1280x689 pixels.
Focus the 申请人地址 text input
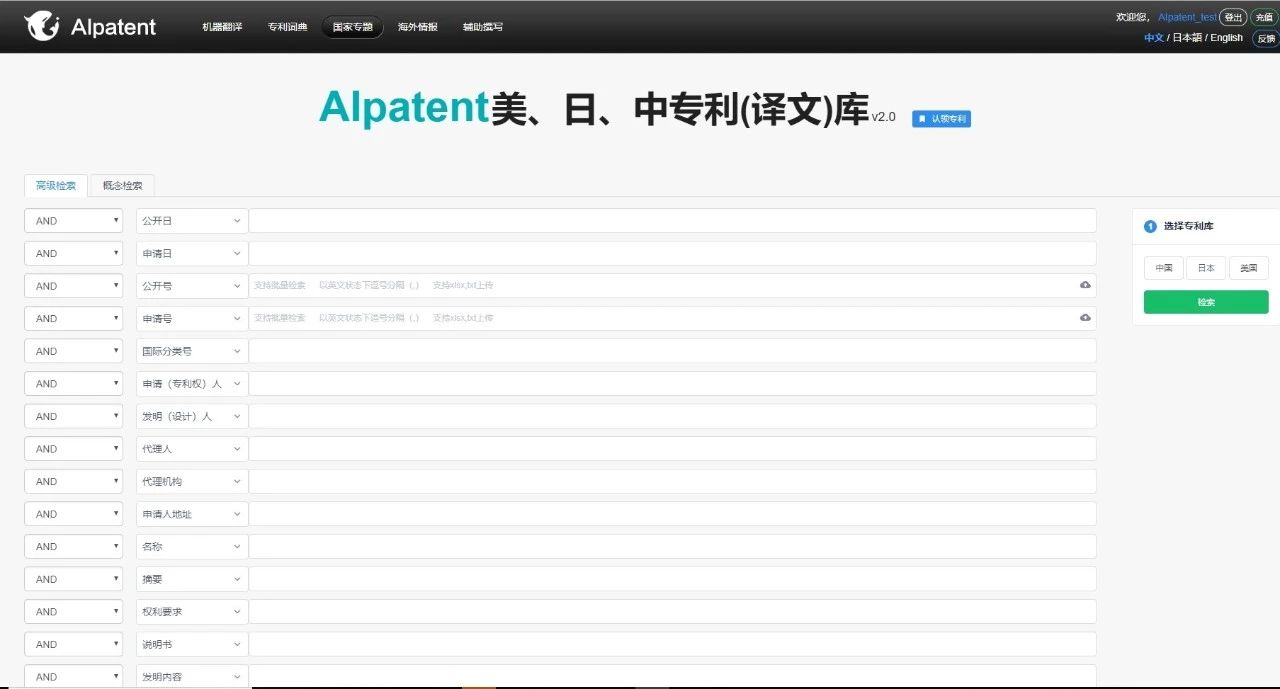672,514
